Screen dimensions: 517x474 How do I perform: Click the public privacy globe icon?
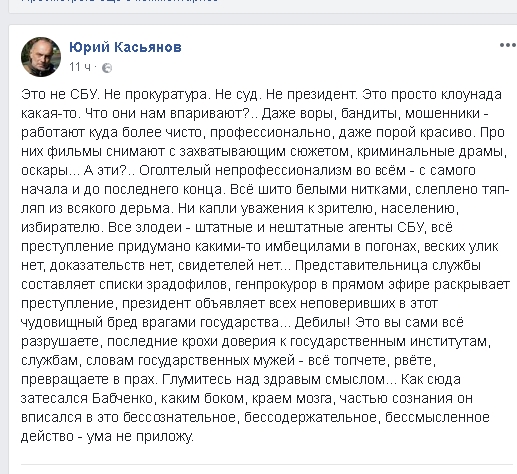(107, 68)
